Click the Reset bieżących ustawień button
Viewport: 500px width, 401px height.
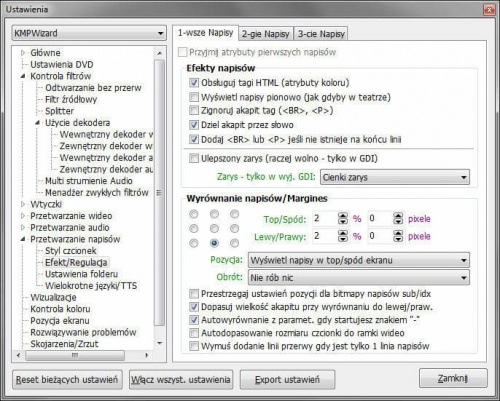tap(67, 379)
